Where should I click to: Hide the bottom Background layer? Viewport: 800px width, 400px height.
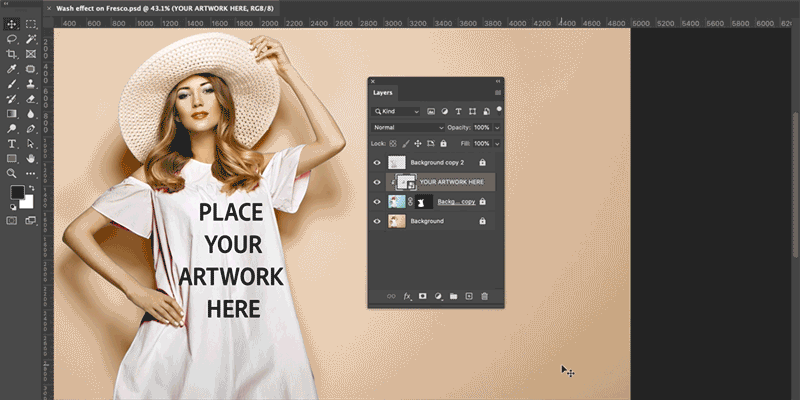tap(378, 221)
